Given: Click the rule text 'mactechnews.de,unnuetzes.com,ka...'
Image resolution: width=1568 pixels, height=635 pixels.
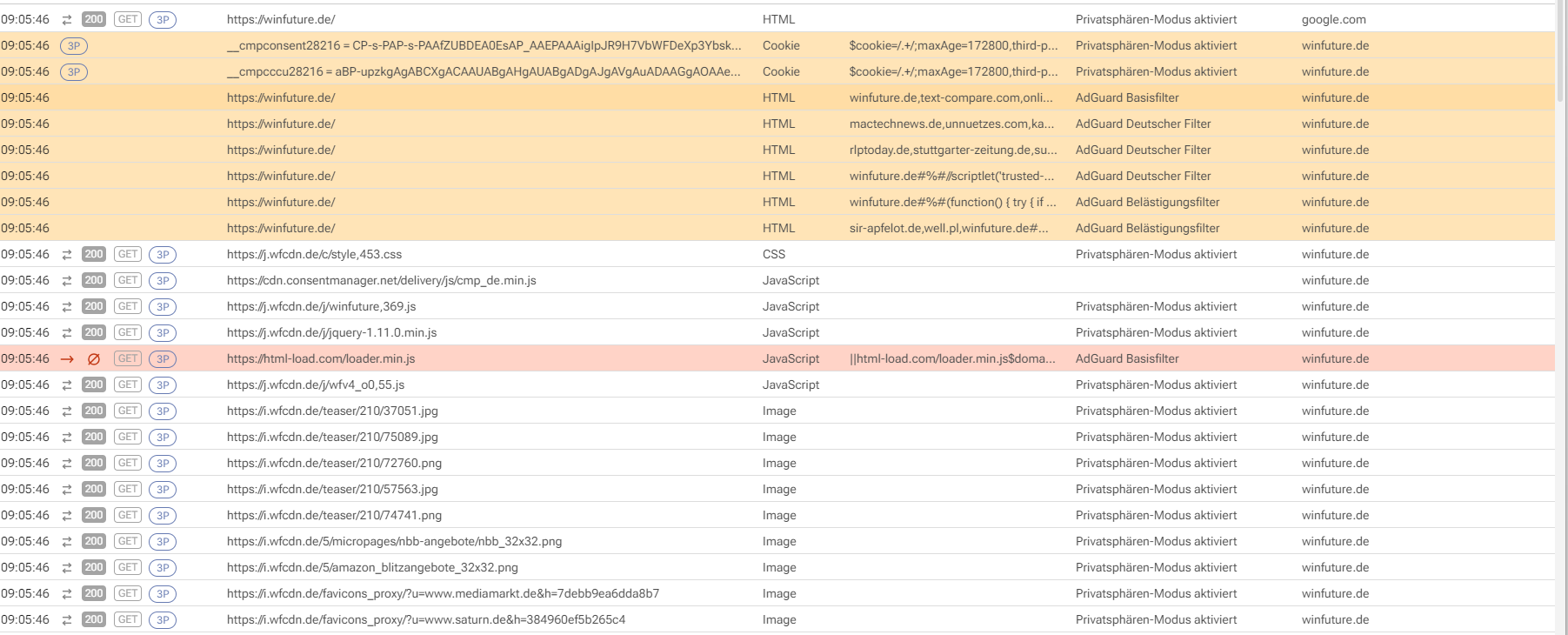Looking at the screenshot, I should 951,124.
